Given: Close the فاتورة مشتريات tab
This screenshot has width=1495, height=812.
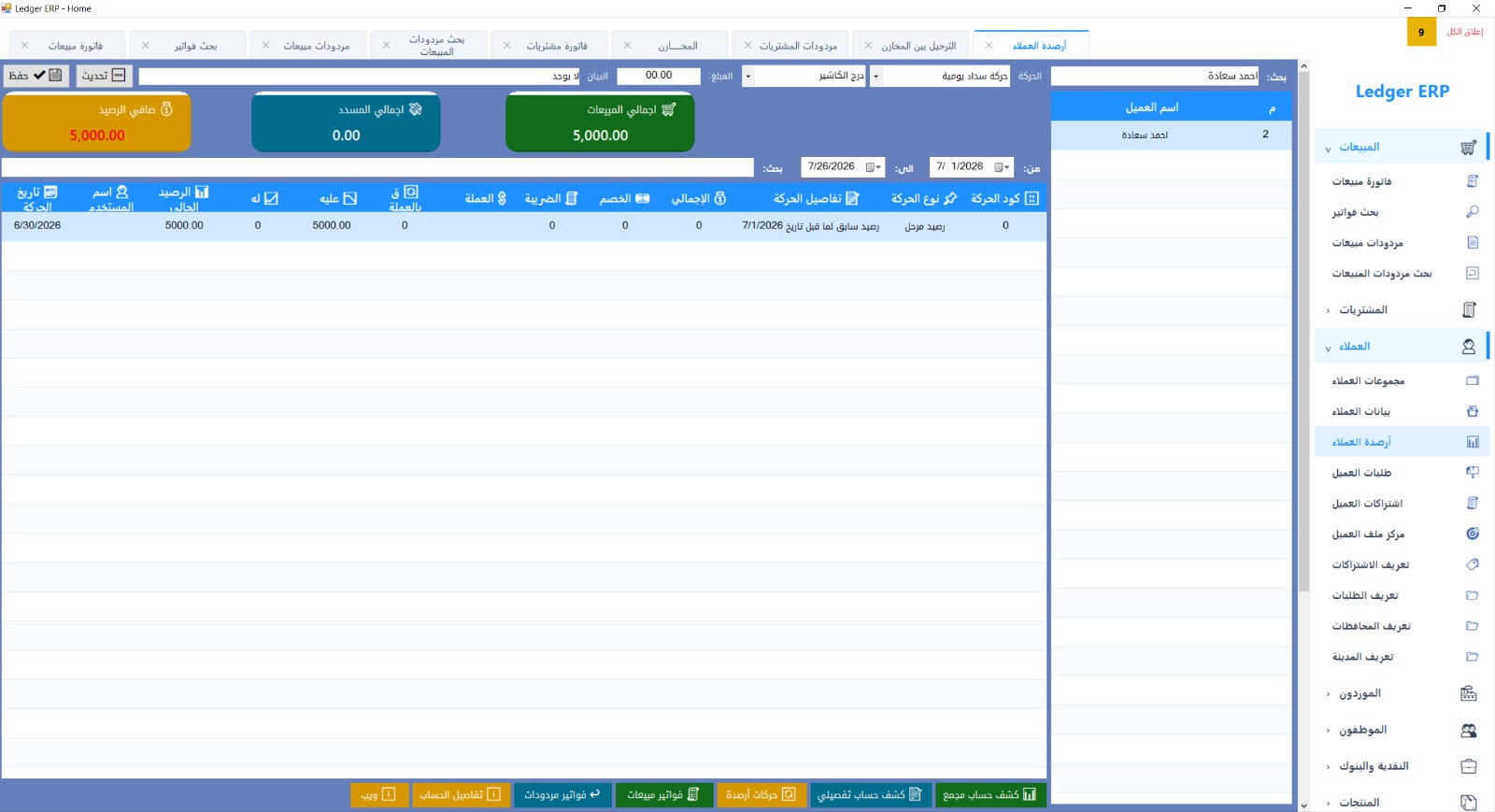Looking at the screenshot, I should click(507, 46).
